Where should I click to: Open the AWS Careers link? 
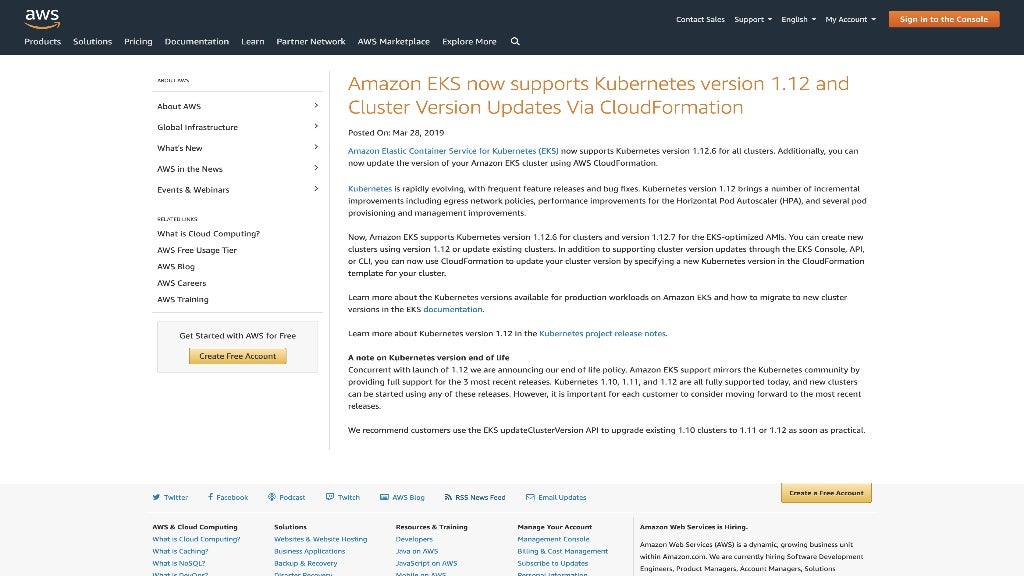pos(182,283)
